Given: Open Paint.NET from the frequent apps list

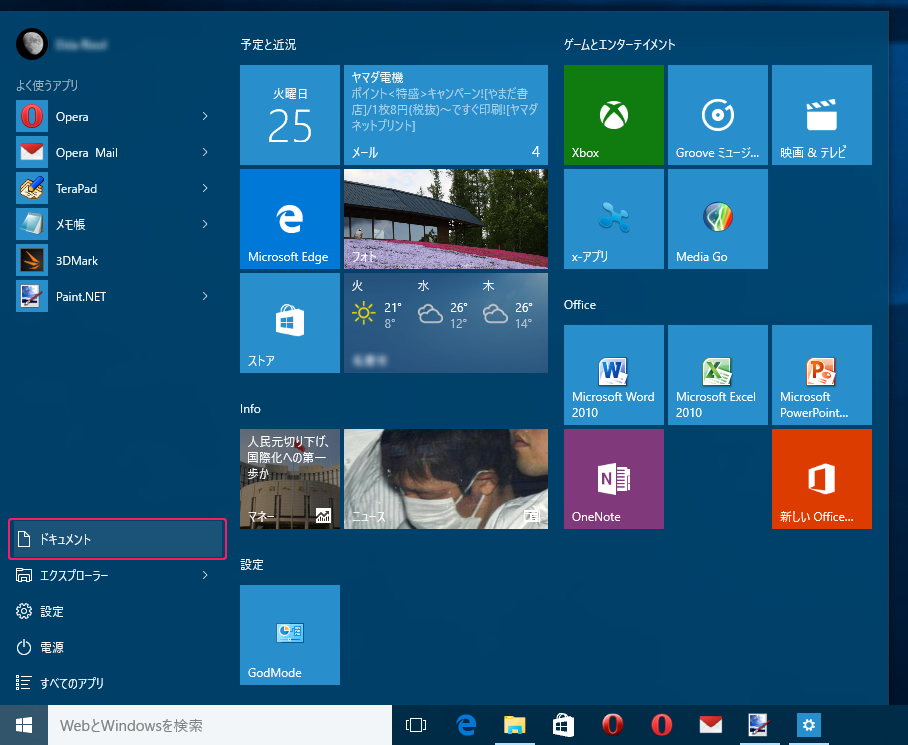Looking at the screenshot, I should (112, 296).
